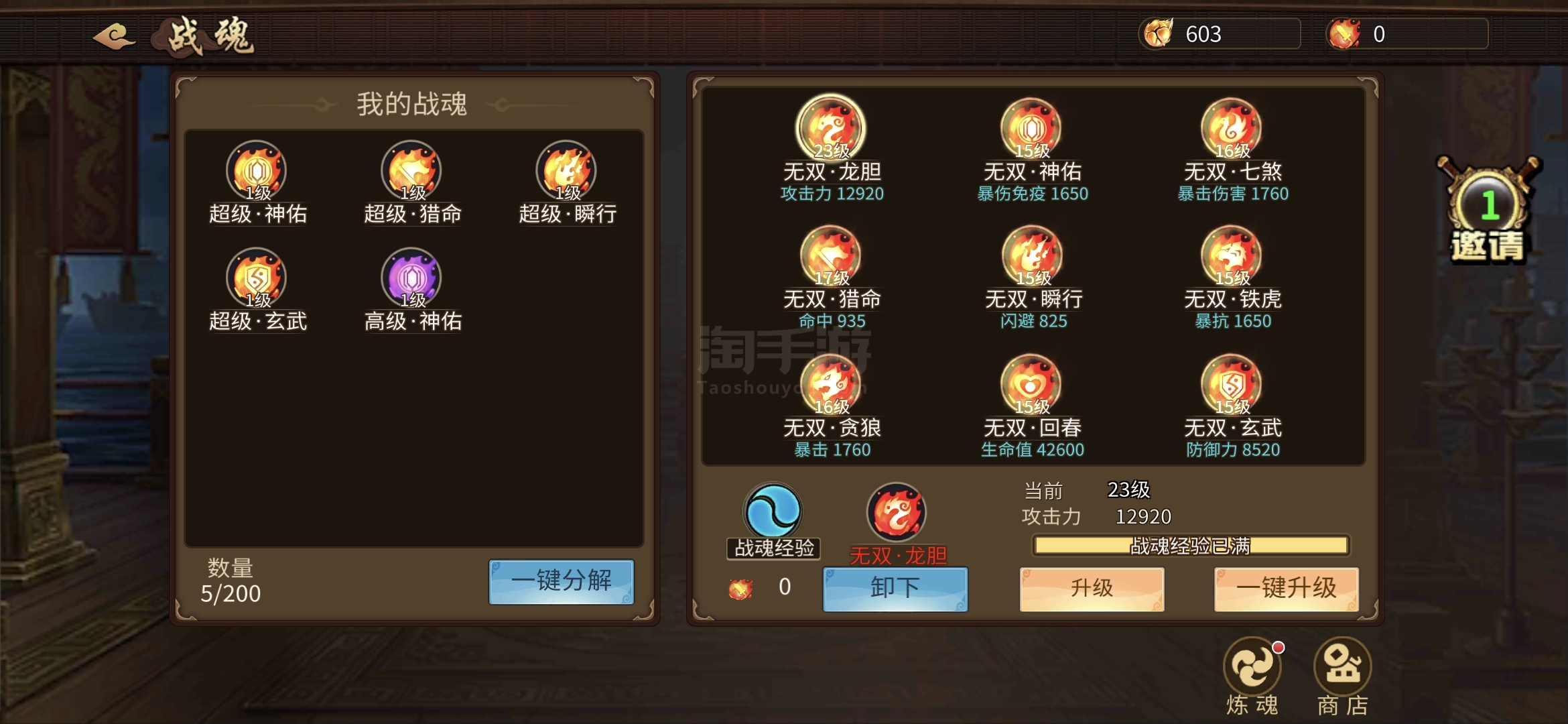
Task: Click the 升级 upgrade button
Action: coord(1092,589)
